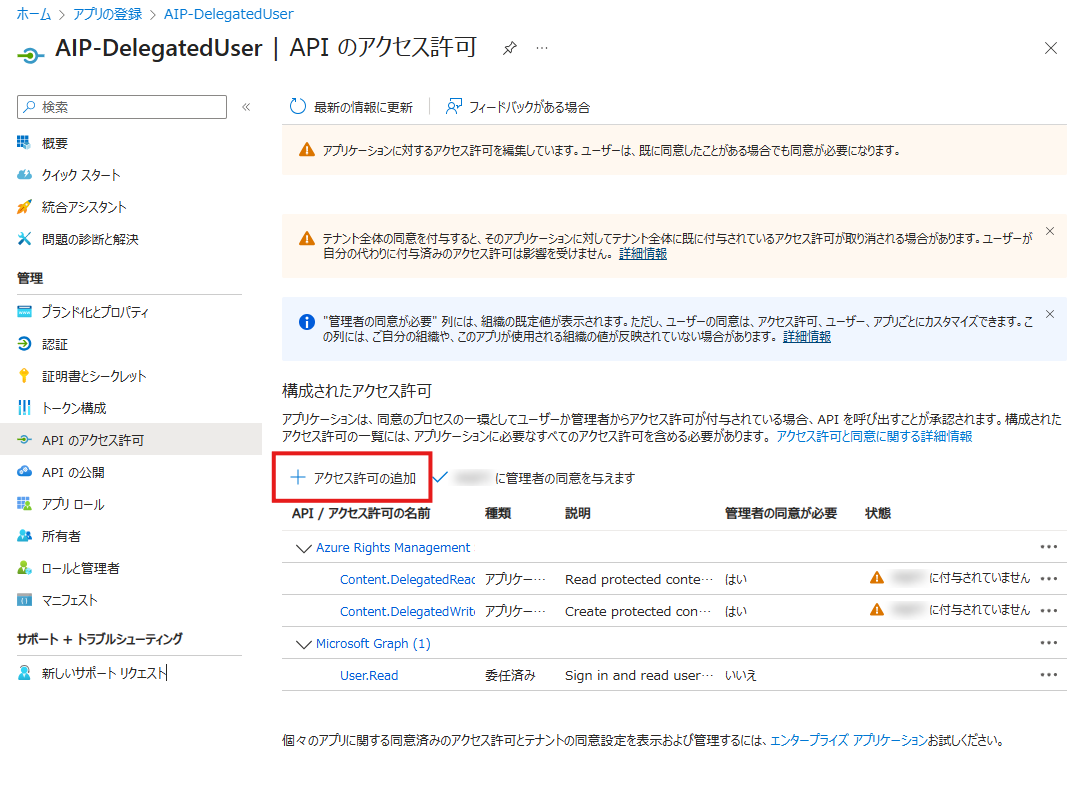Open フィードバックがある場合 feedback
Viewport: 1085px width, 788px height.
tap(518, 107)
